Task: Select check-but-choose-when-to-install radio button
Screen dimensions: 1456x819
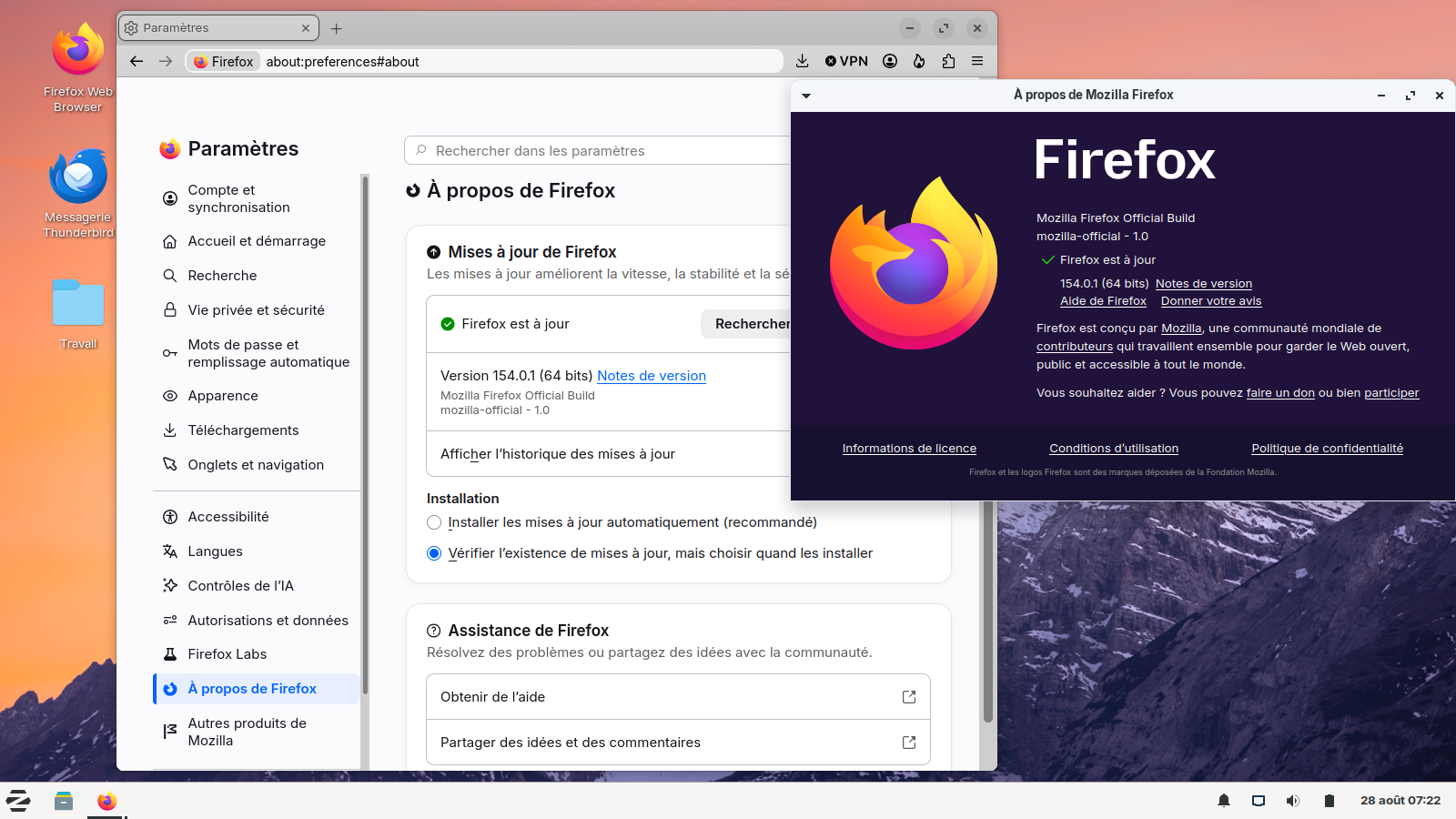Action: 434,553
